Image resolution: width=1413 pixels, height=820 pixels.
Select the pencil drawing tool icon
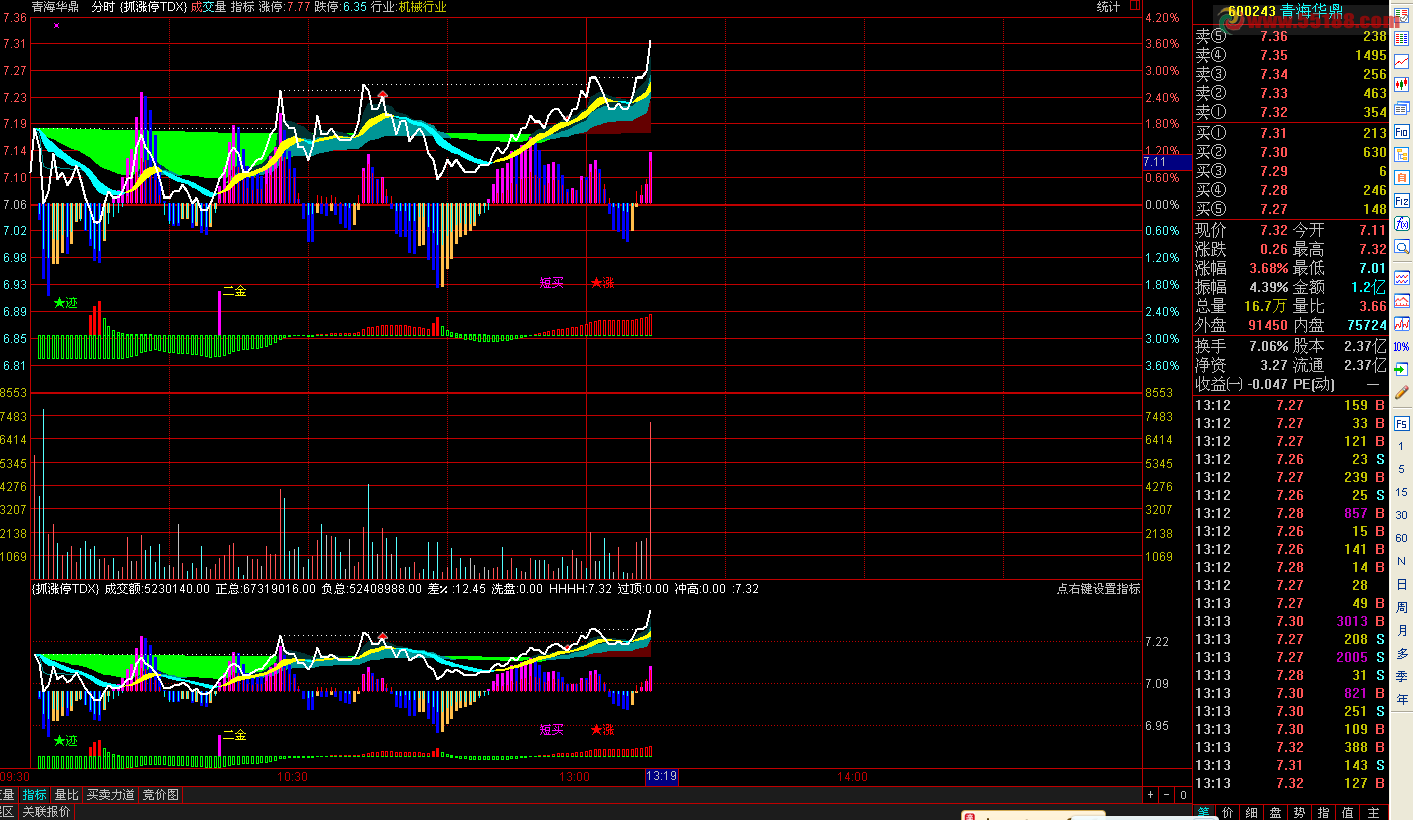tap(1402, 393)
